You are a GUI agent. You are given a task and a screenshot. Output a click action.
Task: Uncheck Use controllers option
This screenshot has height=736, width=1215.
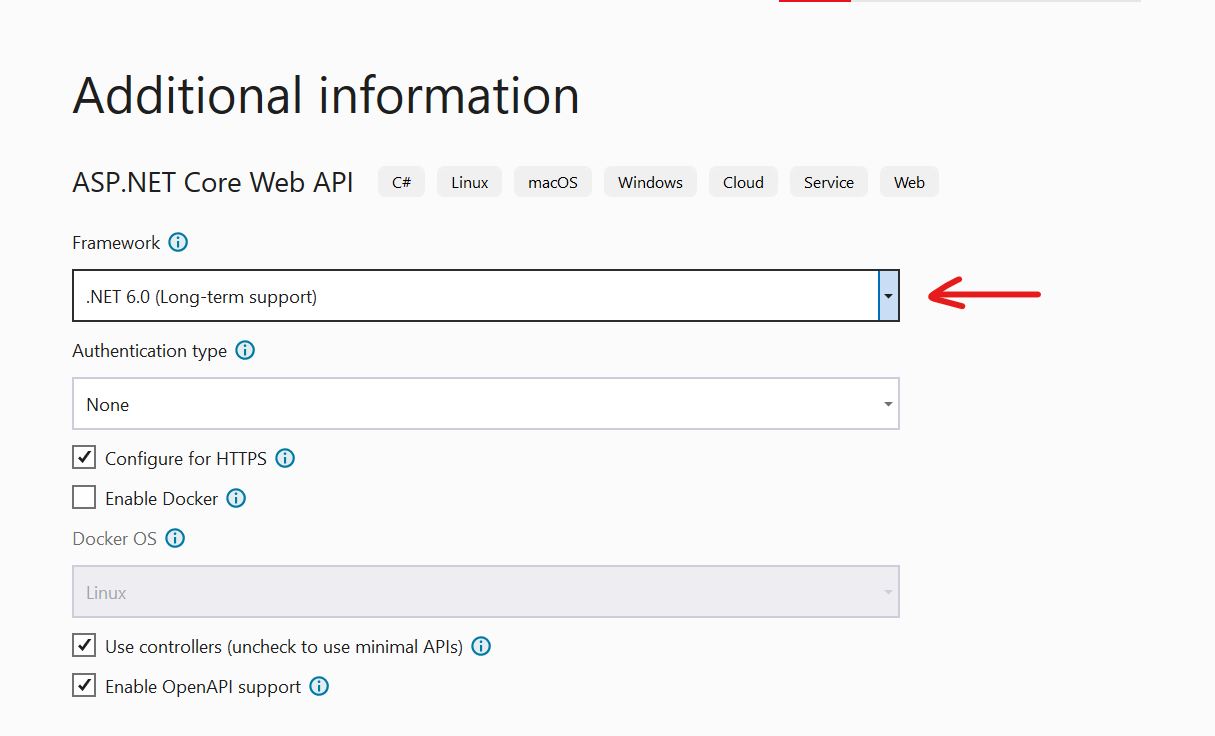(x=84, y=645)
